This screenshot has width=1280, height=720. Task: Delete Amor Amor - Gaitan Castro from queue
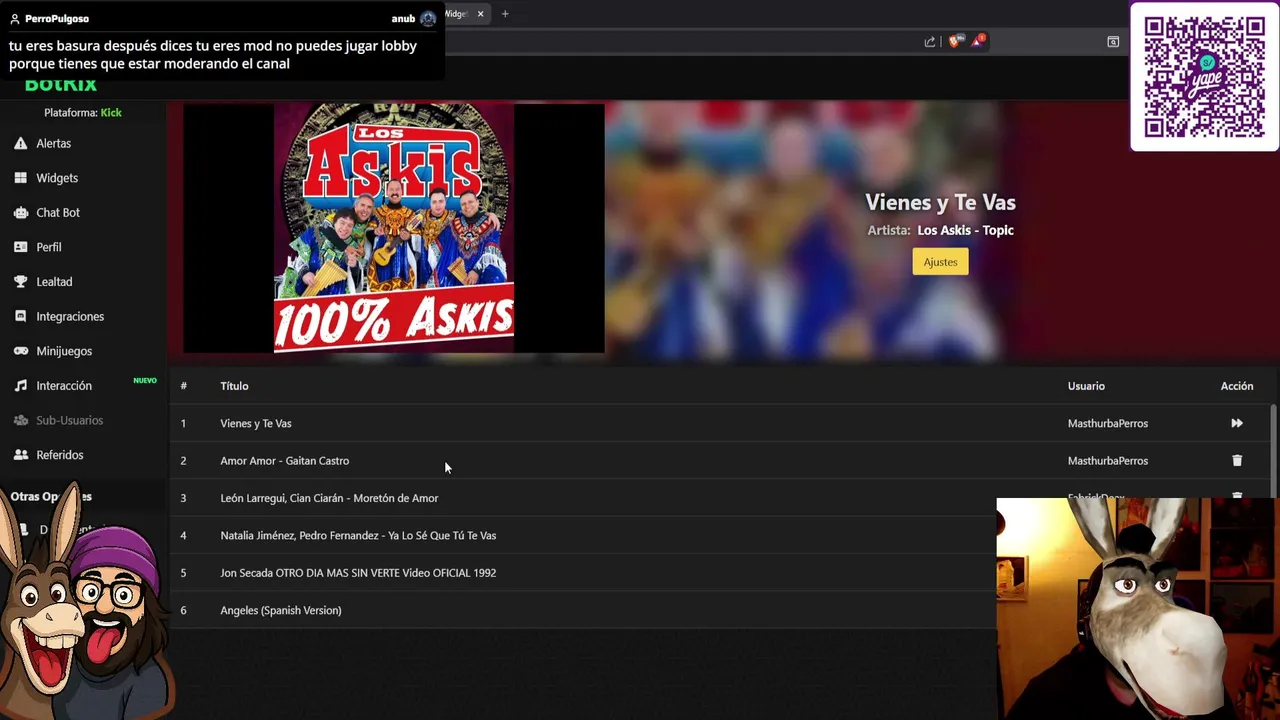[x=1237, y=461]
